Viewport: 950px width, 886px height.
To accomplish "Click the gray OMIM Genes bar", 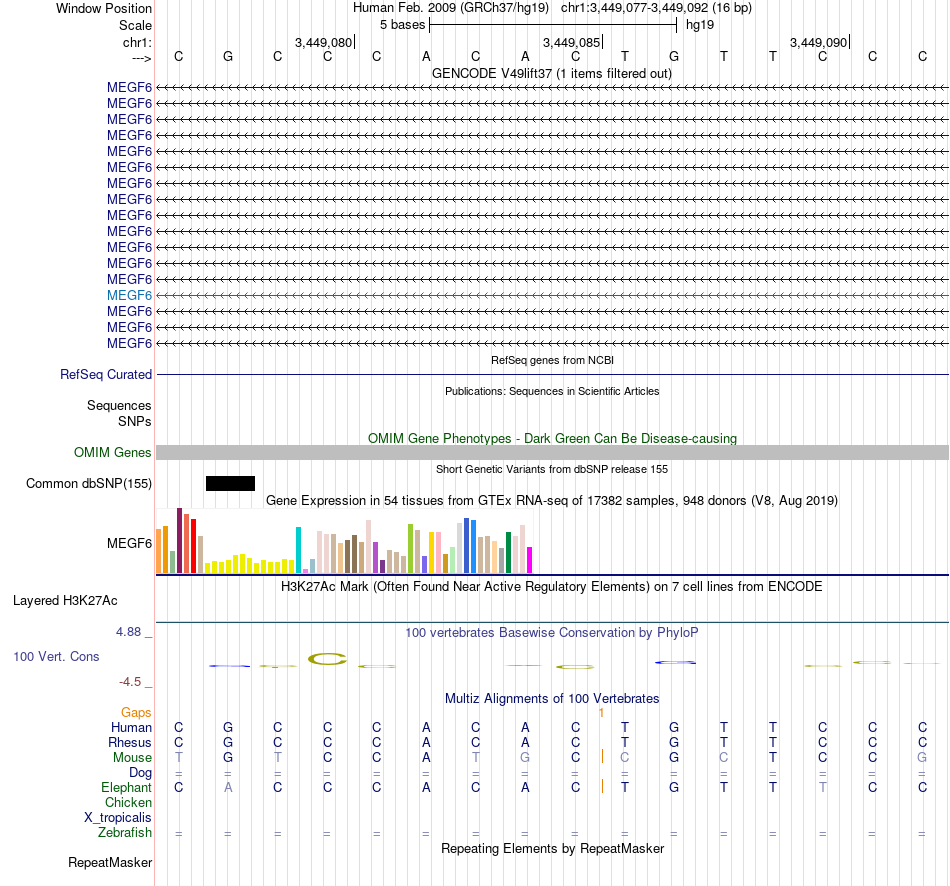I will click(x=552, y=452).
